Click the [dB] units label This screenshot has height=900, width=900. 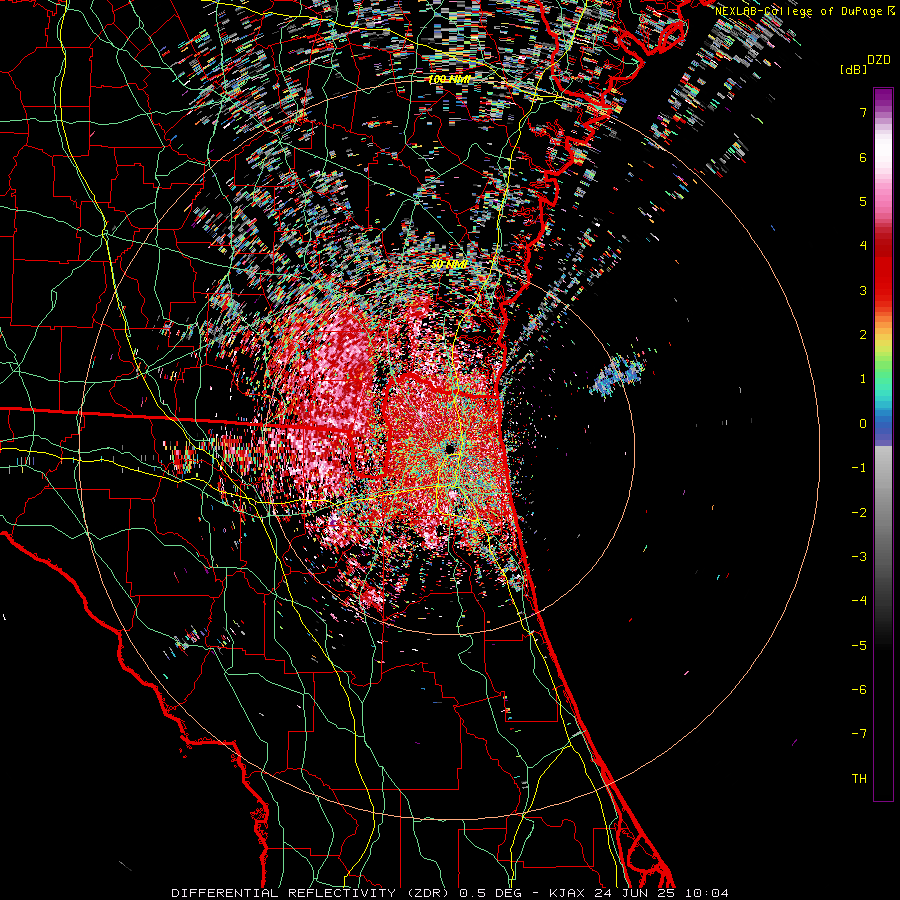coord(854,69)
